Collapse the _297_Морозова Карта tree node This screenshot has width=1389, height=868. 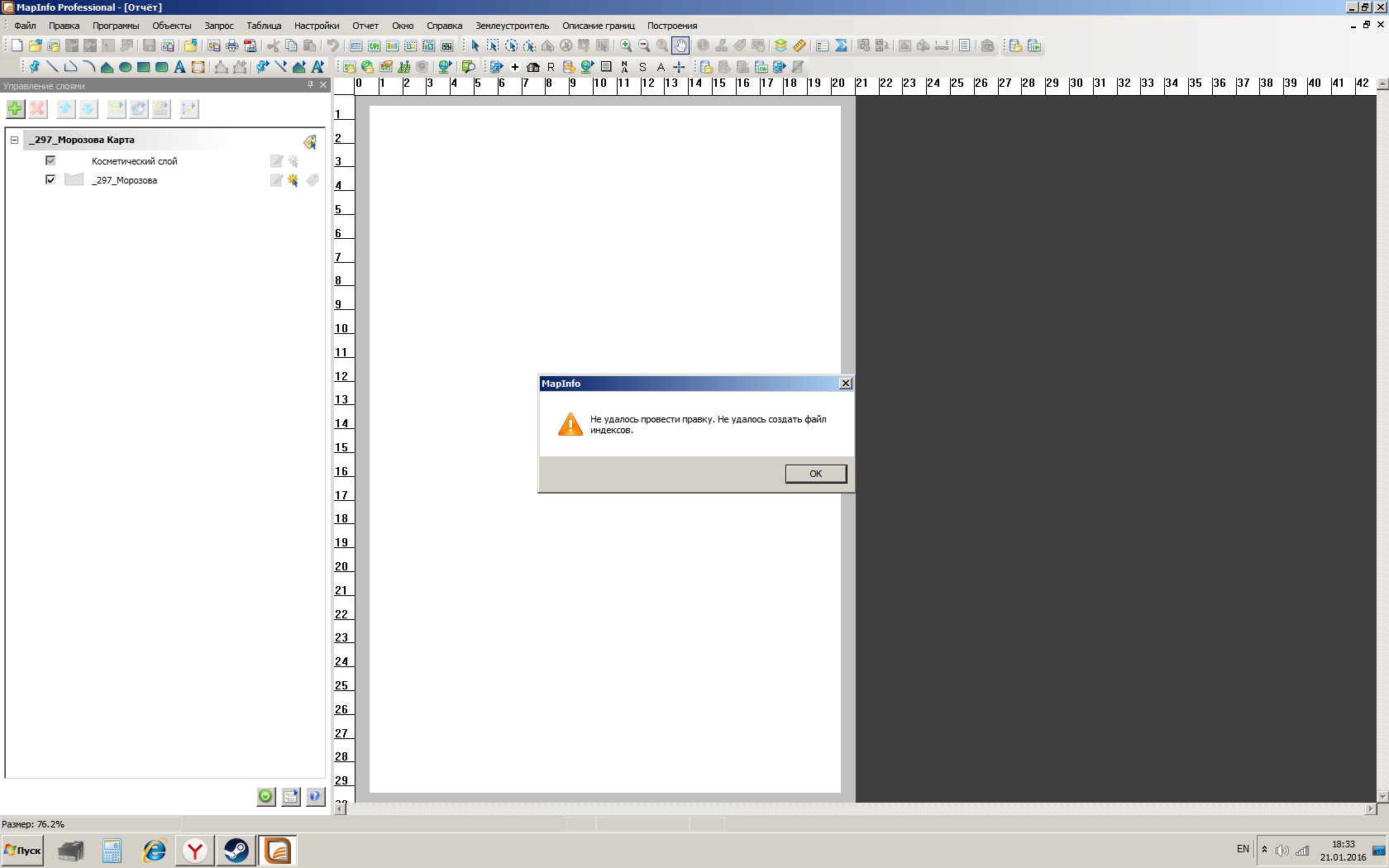(14, 140)
